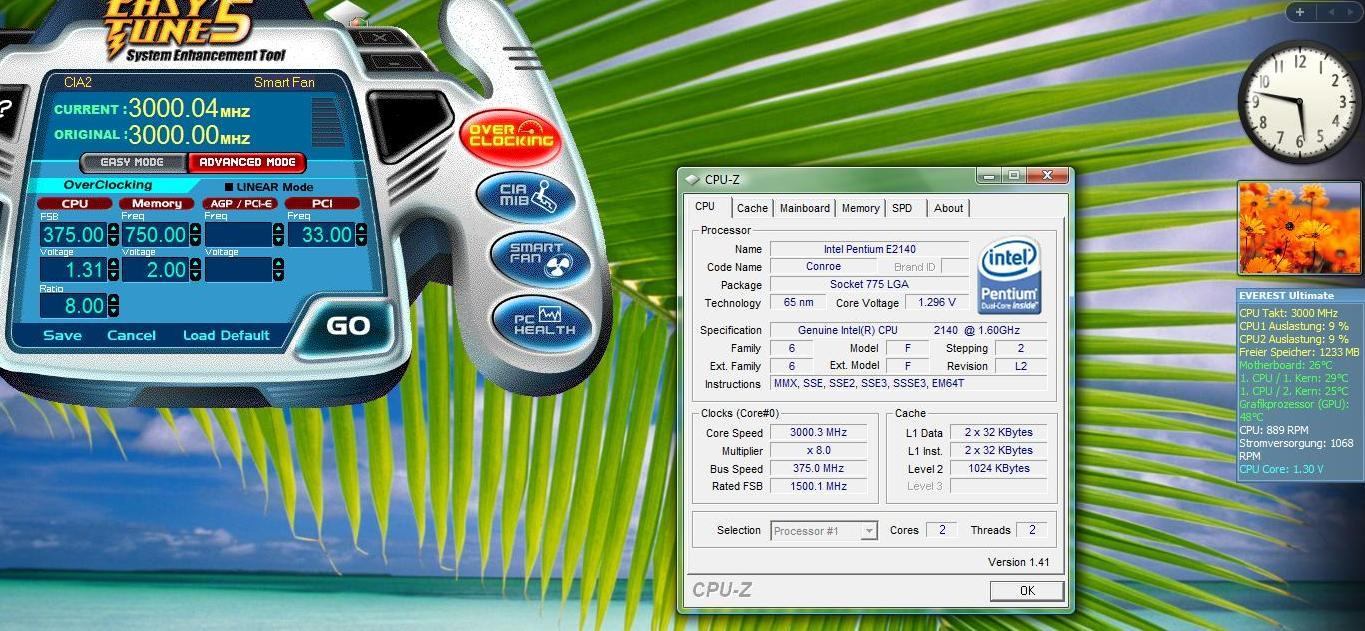1365x631 pixels.
Task: Click the Intel Pentium logo in CPU-Z
Action: click(1009, 275)
